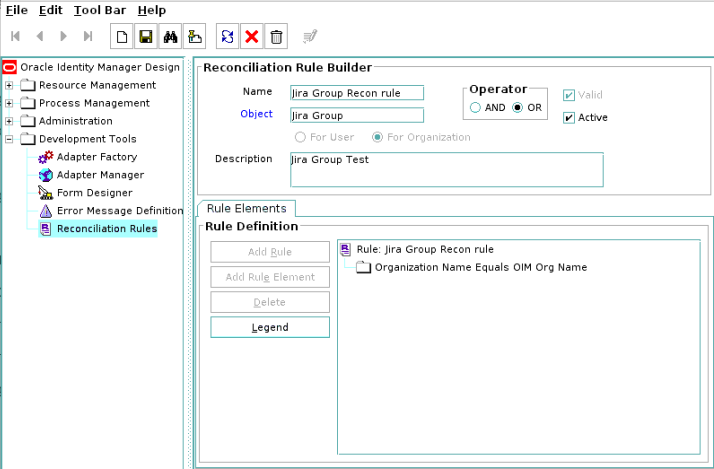Select Resource Management label in tree

point(97,85)
